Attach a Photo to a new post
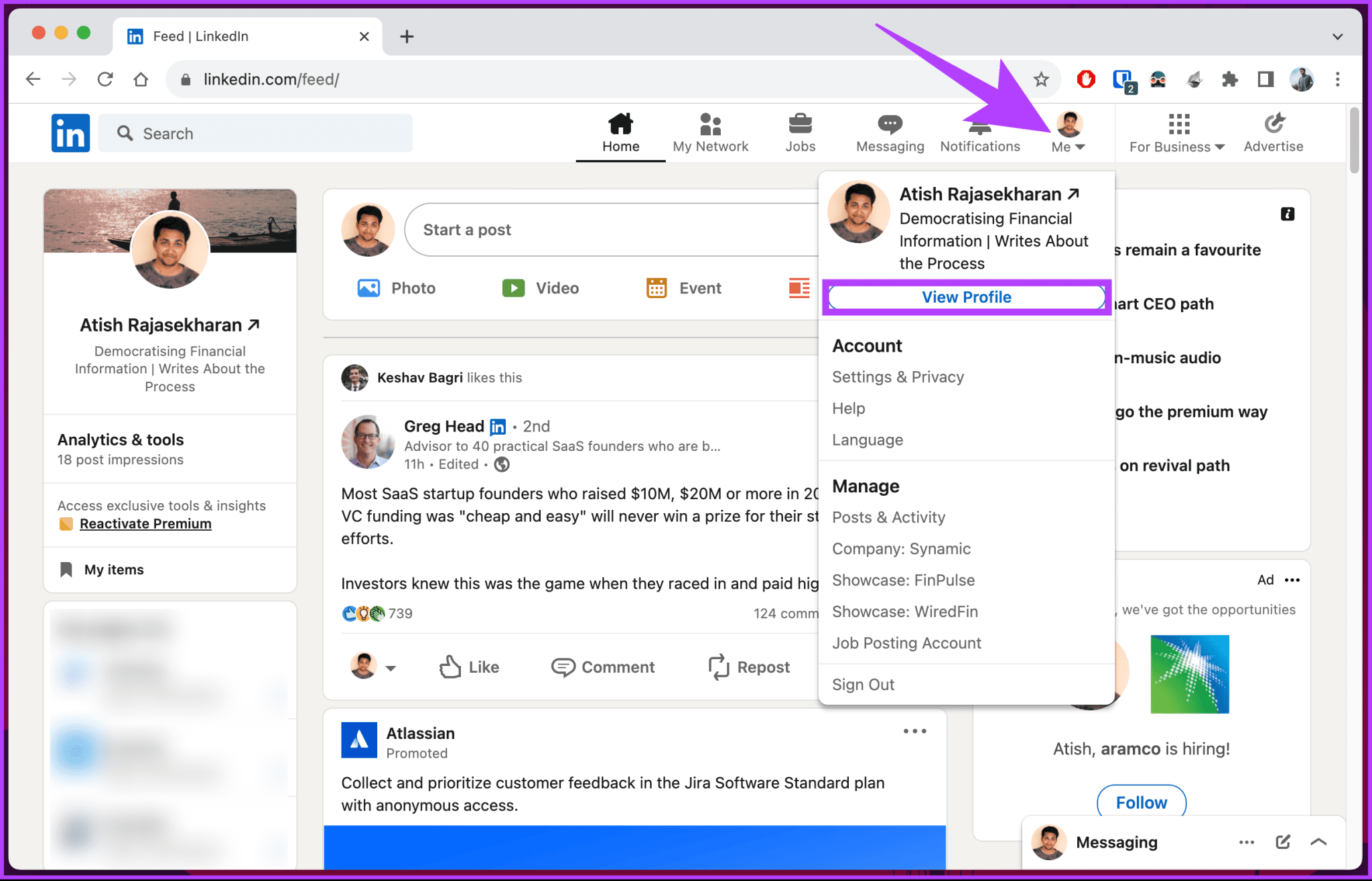This screenshot has width=1372, height=881. pyautogui.click(x=396, y=287)
